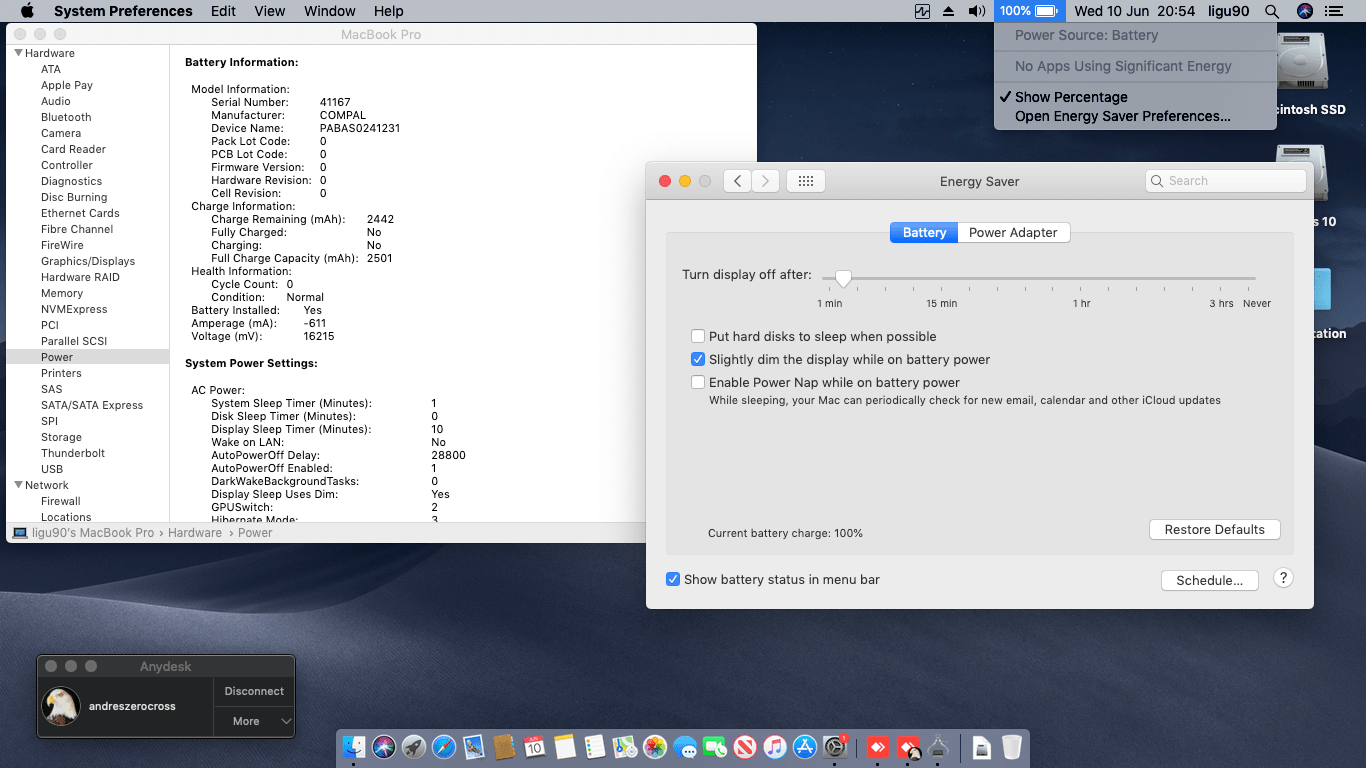This screenshot has width=1366, height=768.
Task: Click the Restore Defaults button
Action: [1214, 530]
